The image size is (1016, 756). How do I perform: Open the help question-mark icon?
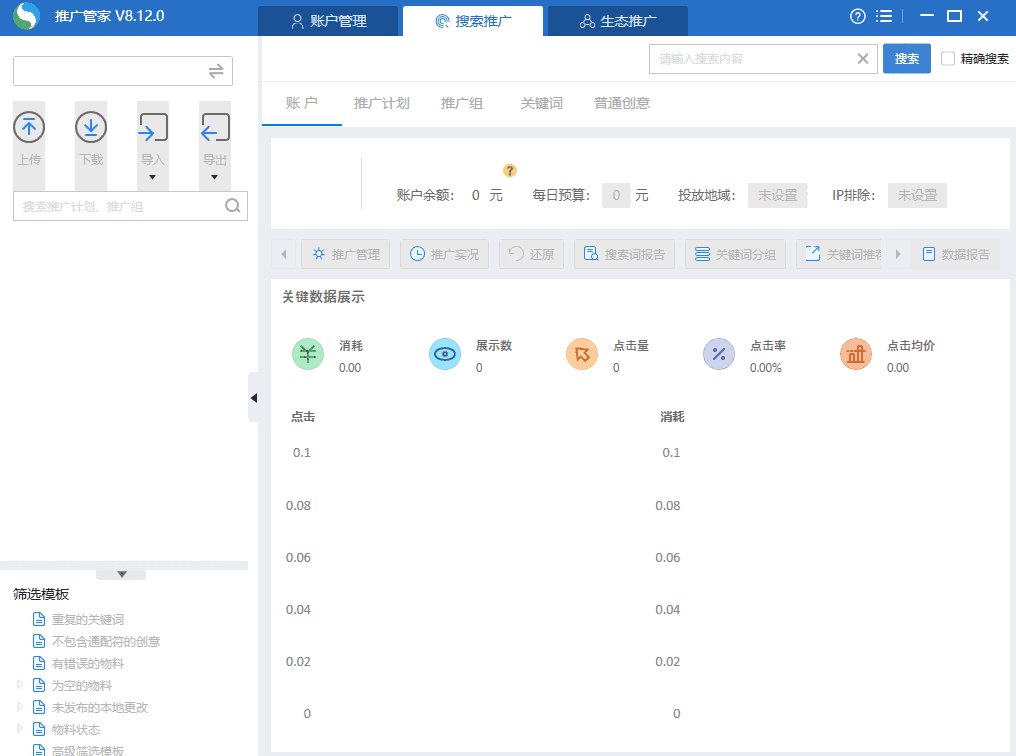(x=857, y=16)
